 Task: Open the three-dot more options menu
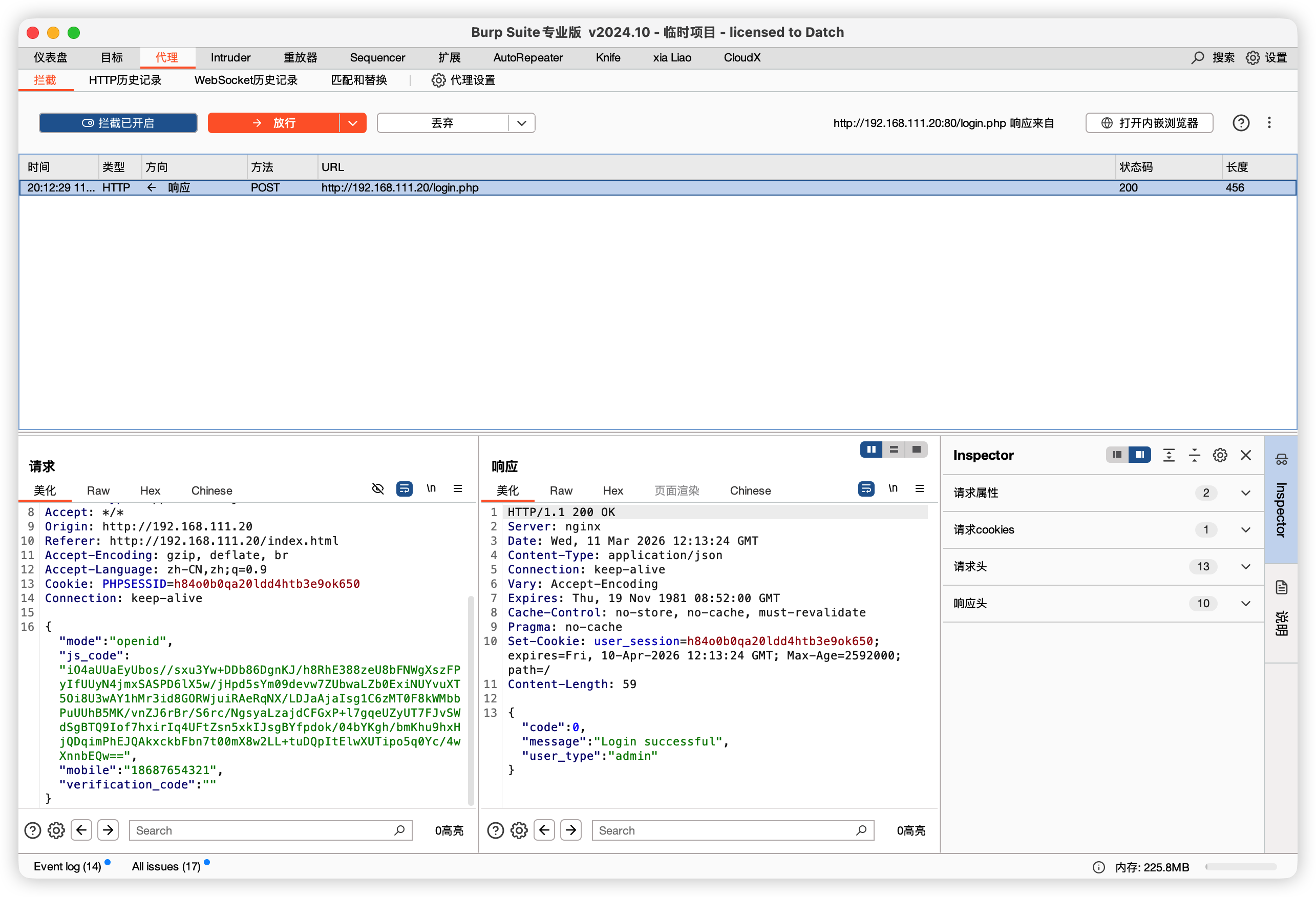pos(1269,123)
